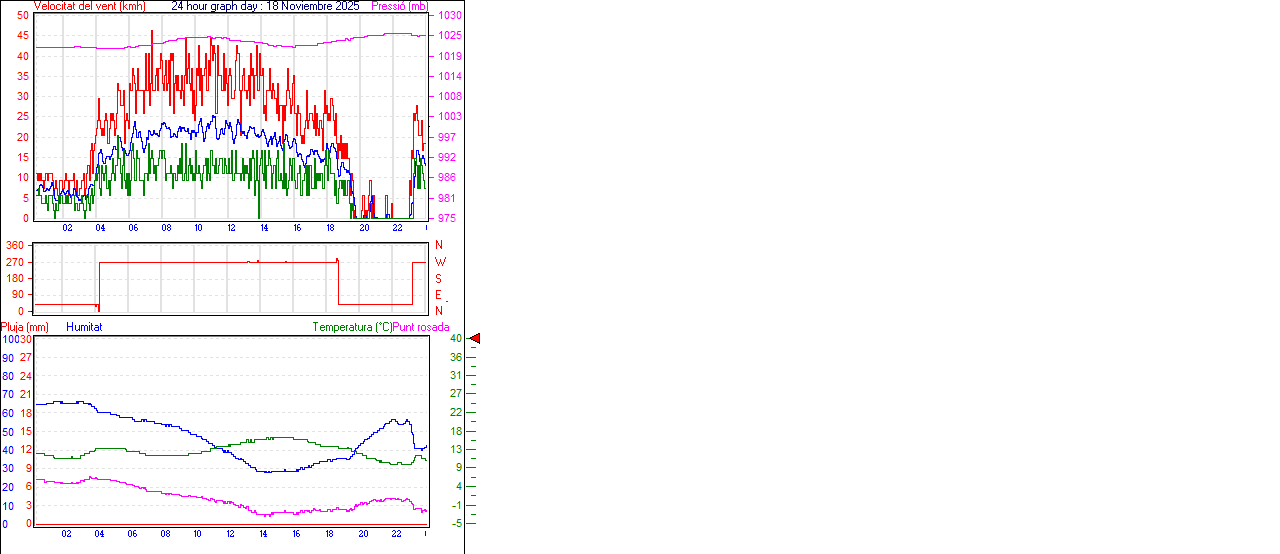Click the magenta "Punt rosada" legend label
The height and width of the screenshot is (554, 1280).
(421, 327)
